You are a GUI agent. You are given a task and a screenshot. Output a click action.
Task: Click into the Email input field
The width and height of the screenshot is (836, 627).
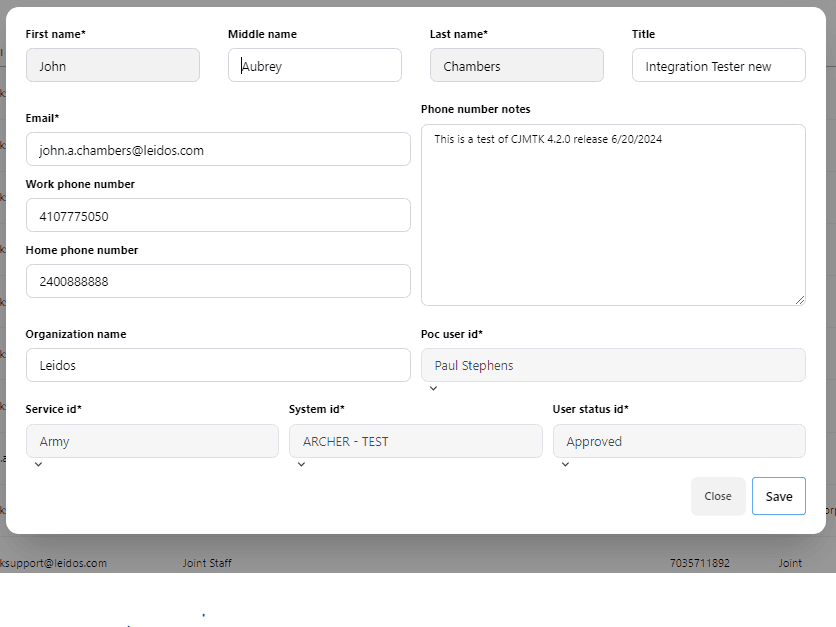click(218, 150)
